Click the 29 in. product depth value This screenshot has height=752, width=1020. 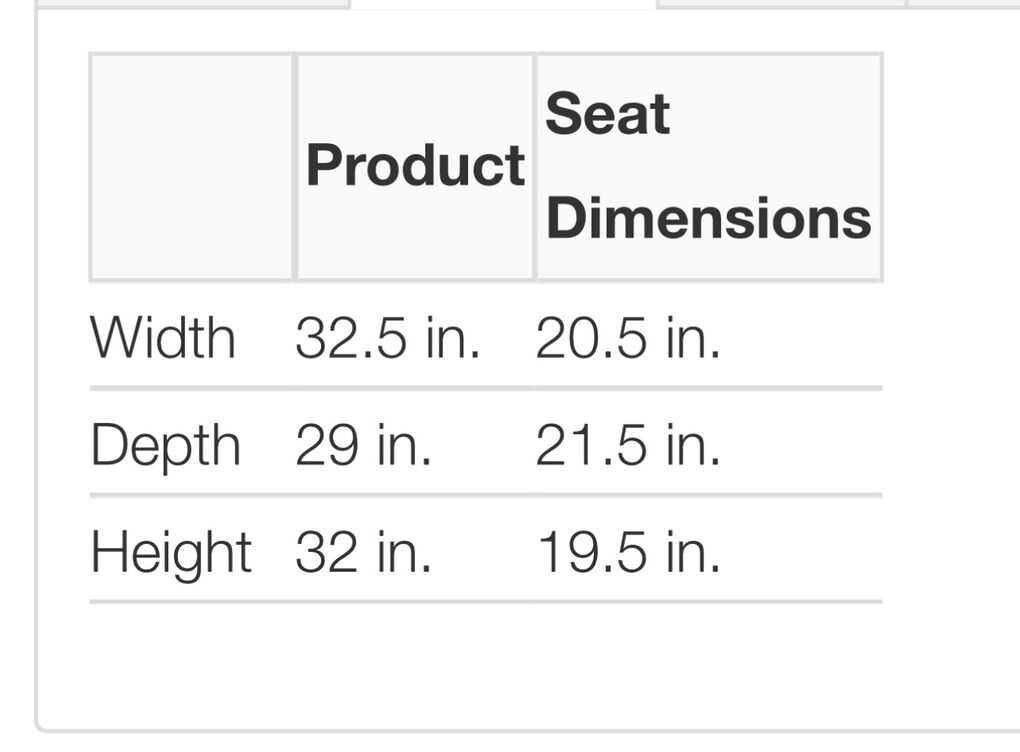tap(363, 446)
